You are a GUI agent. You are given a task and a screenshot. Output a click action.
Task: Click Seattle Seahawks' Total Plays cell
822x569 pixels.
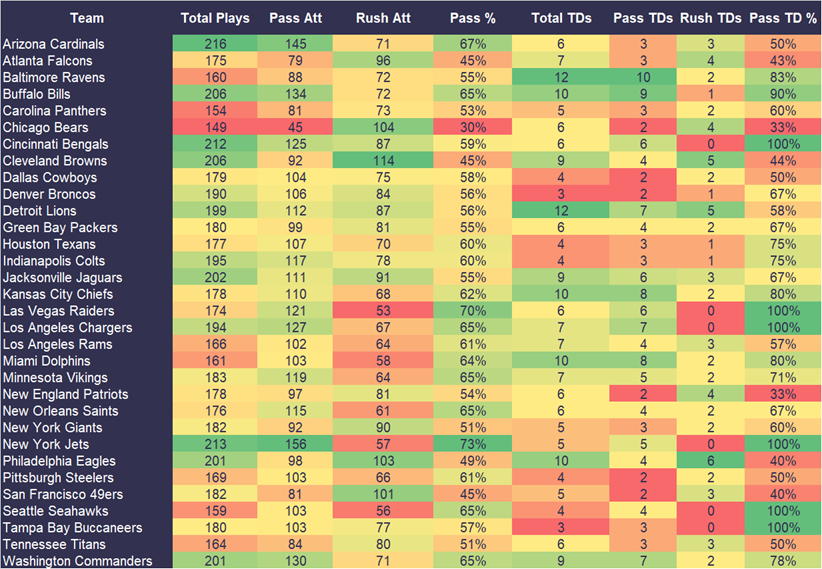[x=215, y=511]
